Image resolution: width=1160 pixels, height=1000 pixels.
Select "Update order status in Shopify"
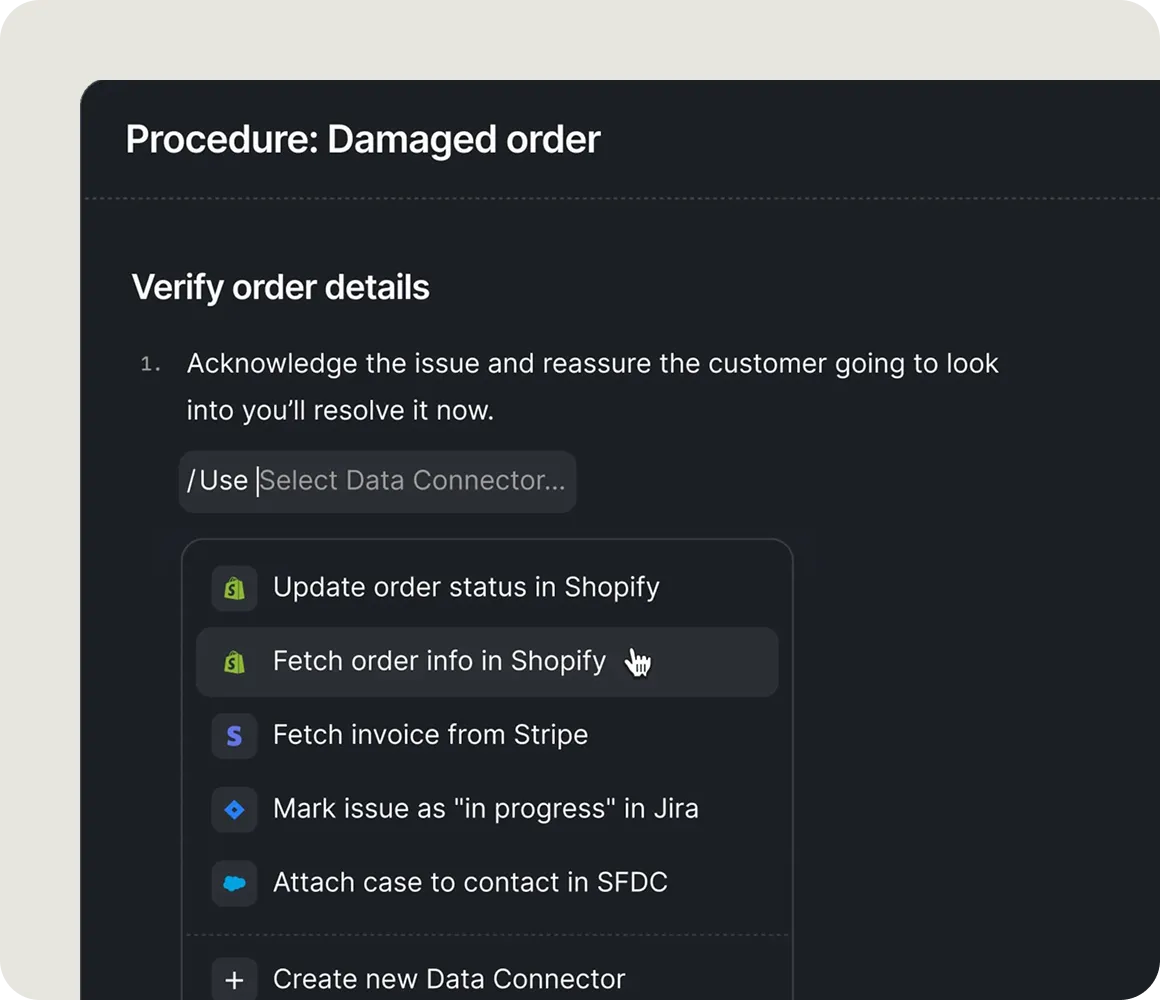pyautogui.click(x=466, y=587)
